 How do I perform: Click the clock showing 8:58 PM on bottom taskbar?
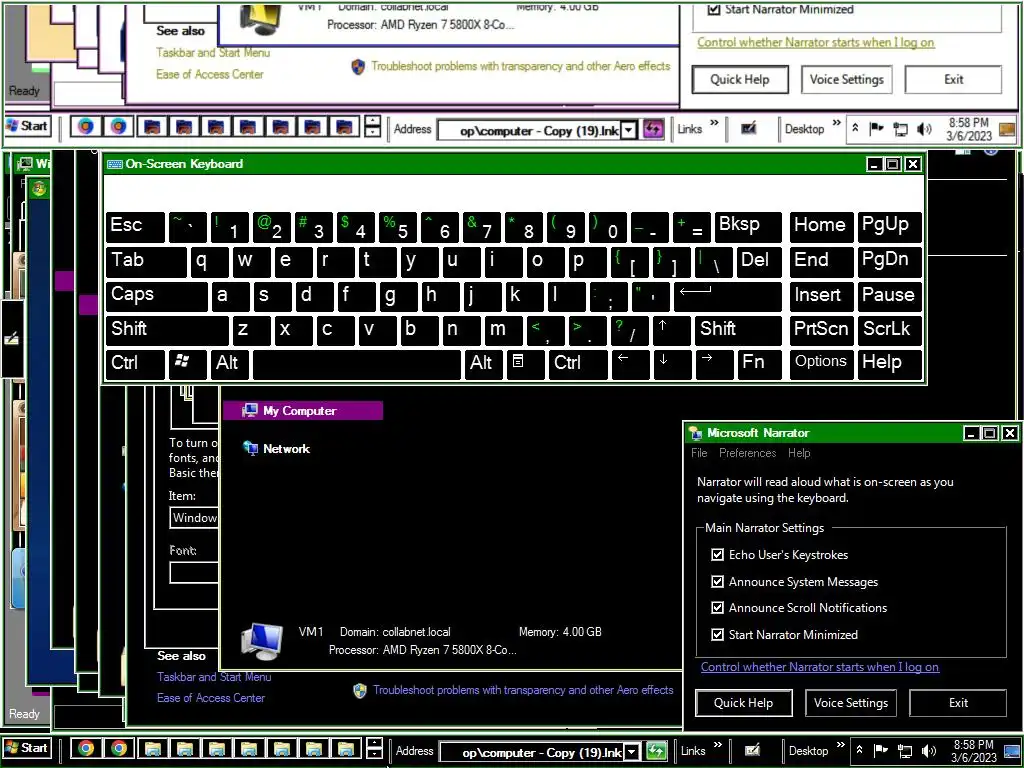click(x=974, y=751)
